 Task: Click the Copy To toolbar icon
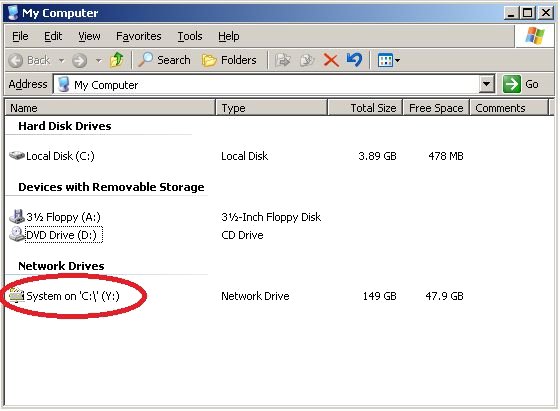coord(307,60)
